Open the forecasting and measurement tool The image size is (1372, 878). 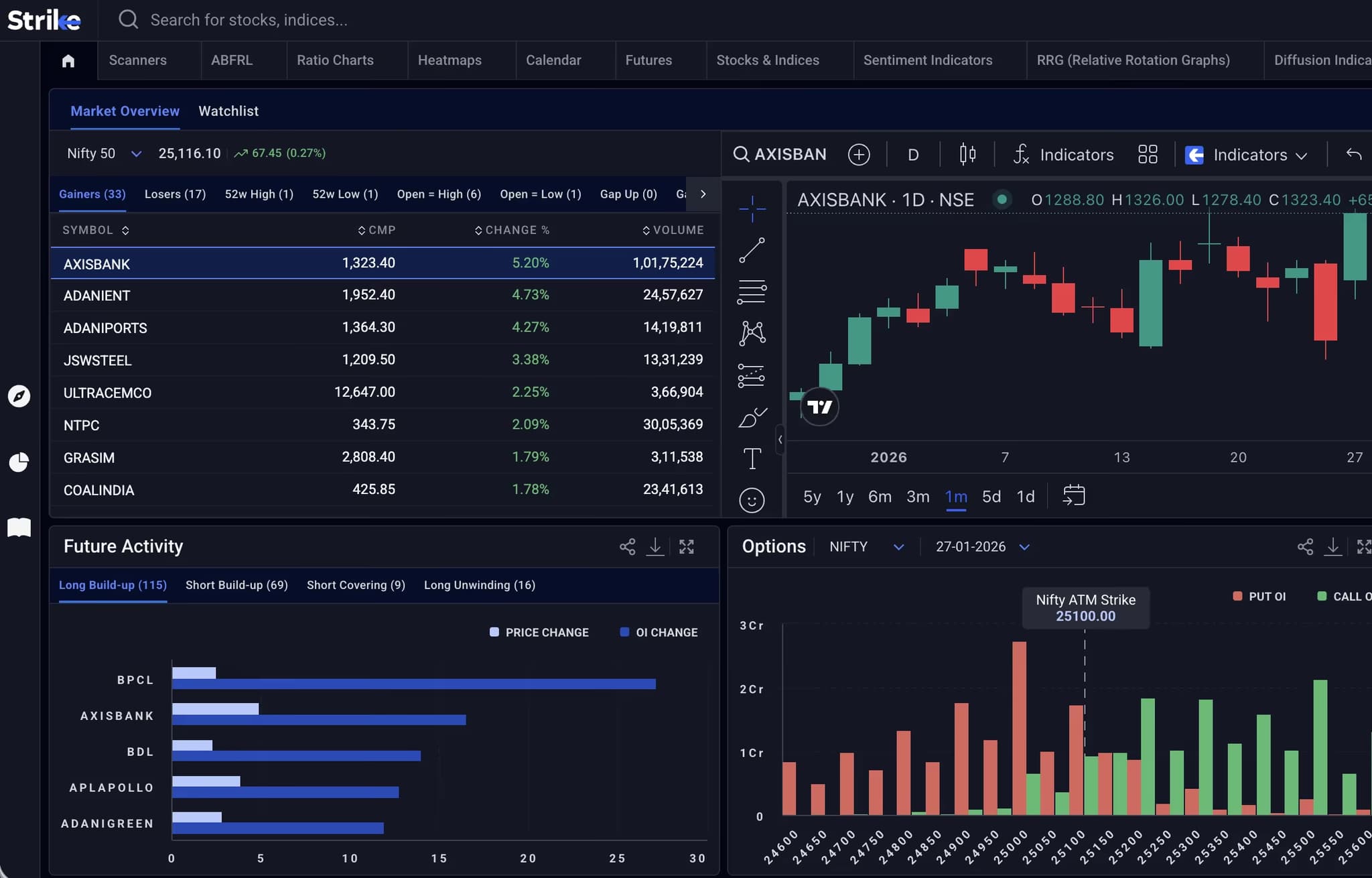click(x=752, y=375)
